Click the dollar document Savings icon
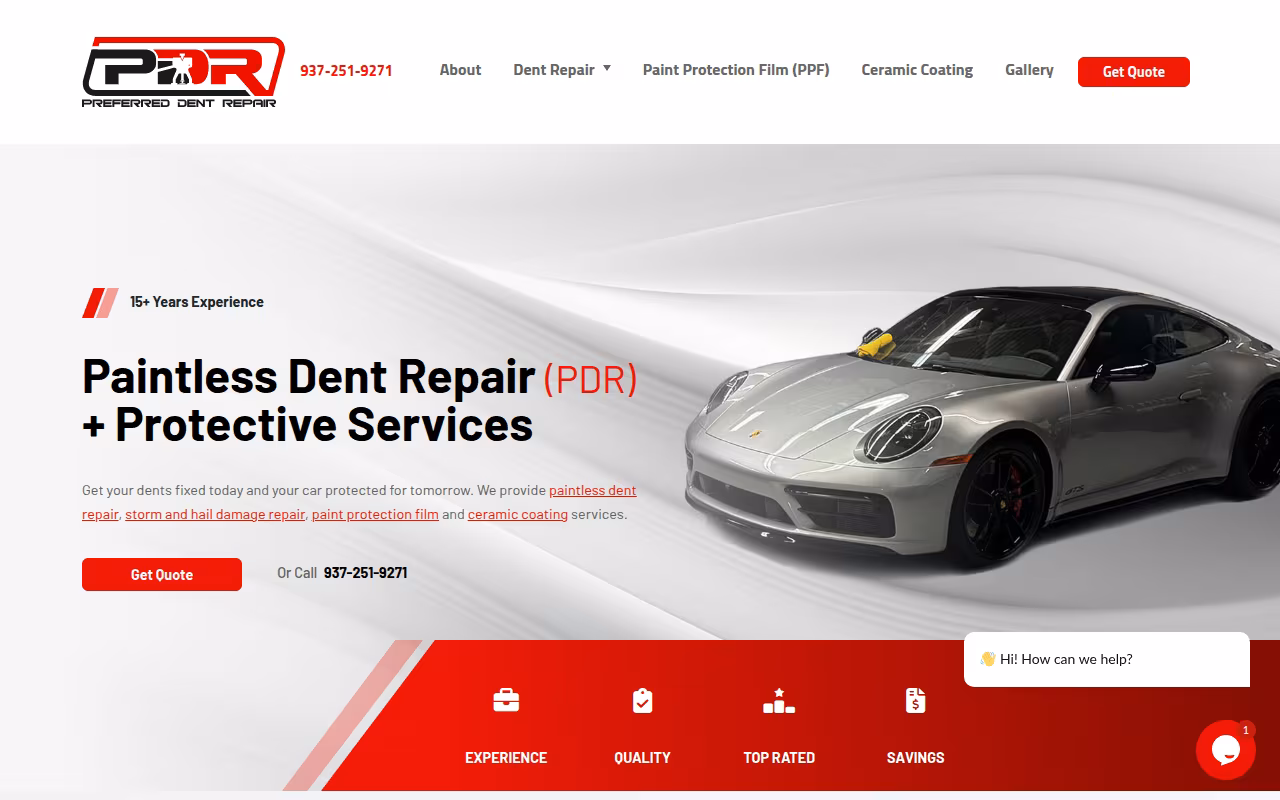The image size is (1280, 800). pyautogui.click(x=915, y=700)
